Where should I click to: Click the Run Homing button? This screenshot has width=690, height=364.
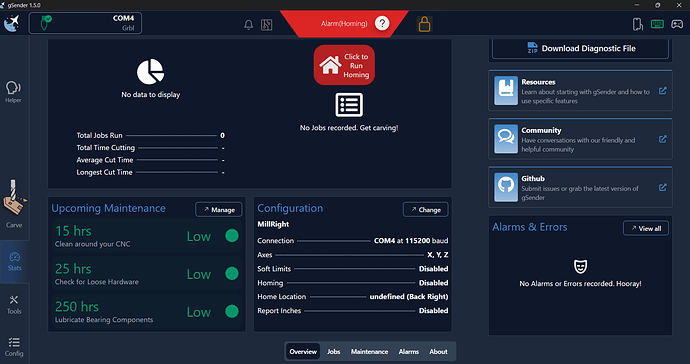(344, 65)
